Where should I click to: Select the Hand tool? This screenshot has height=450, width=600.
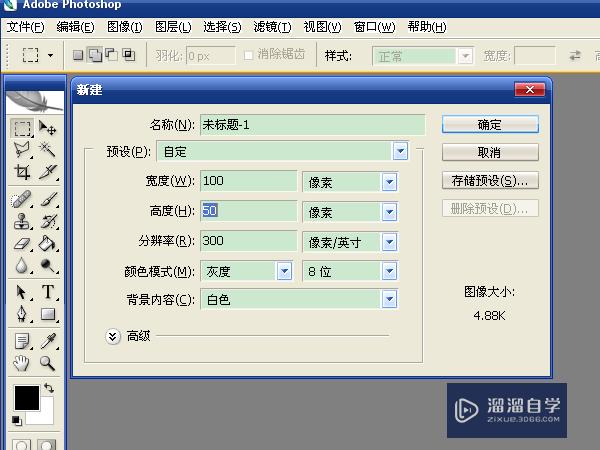(x=22, y=363)
